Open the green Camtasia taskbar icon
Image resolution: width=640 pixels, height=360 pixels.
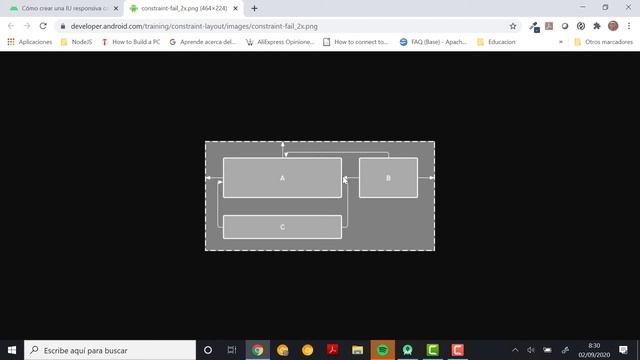433,350
